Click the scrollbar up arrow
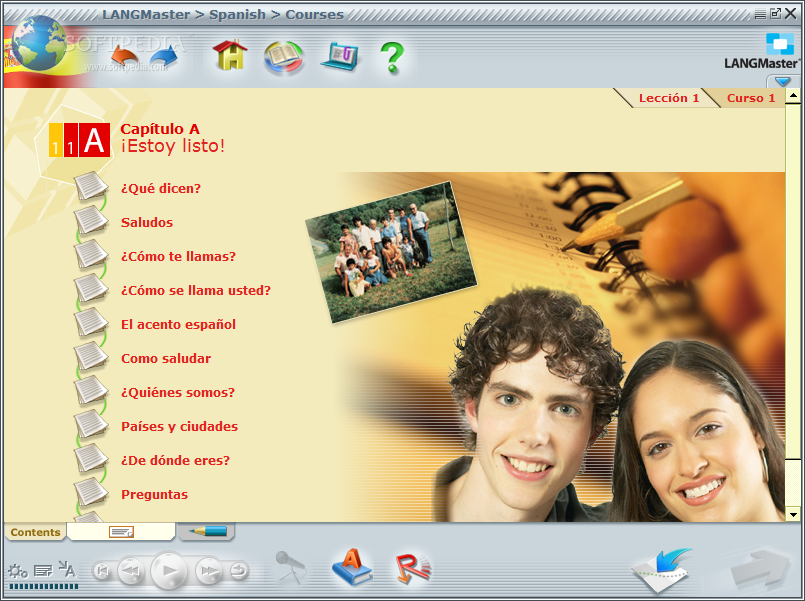Image resolution: width=805 pixels, height=601 pixels. (x=793, y=95)
